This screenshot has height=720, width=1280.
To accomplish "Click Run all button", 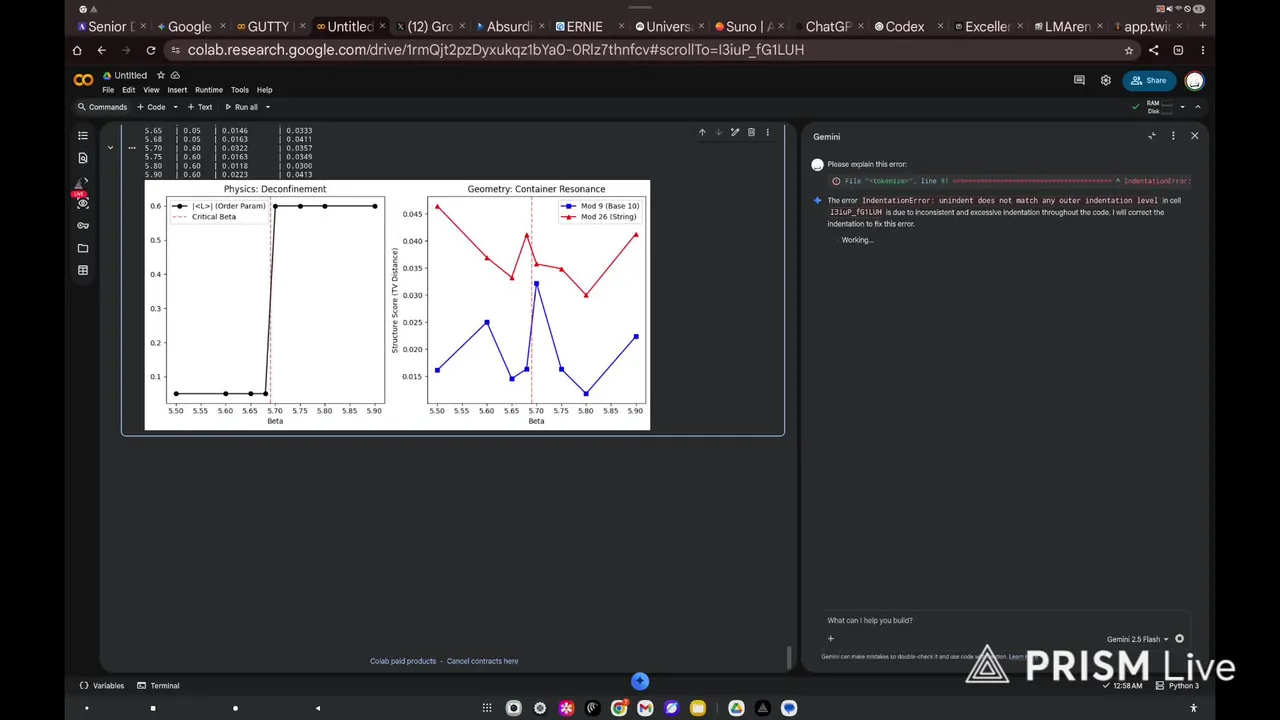I will point(242,107).
